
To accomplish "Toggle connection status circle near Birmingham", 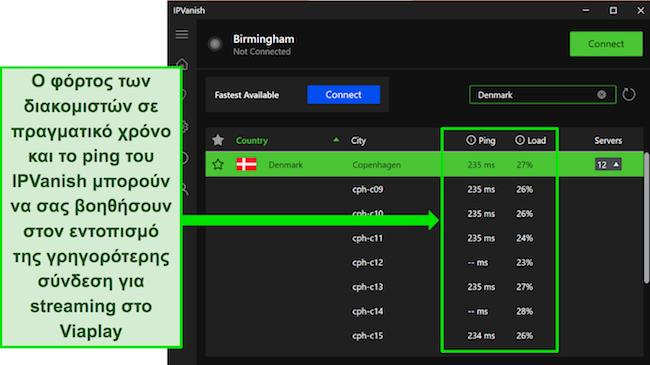I will pos(215,44).
